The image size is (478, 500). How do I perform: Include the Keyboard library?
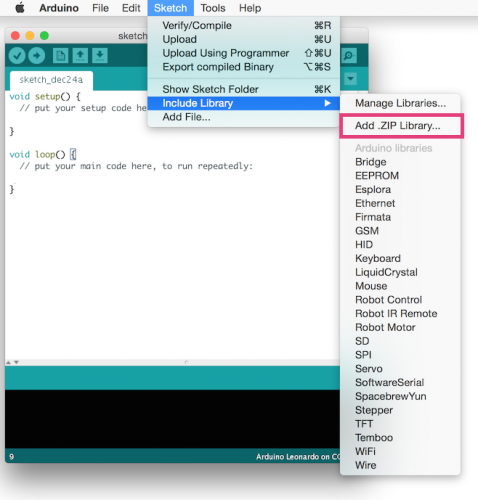pyautogui.click(x=400, y=258)
